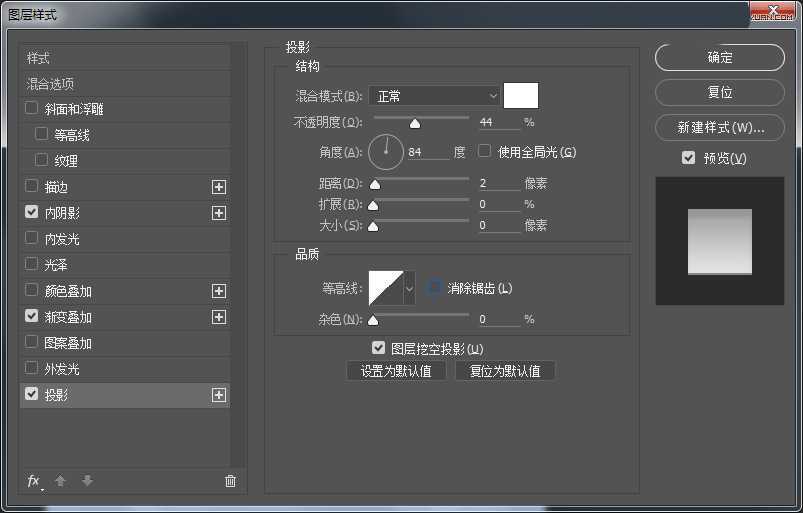This screenshot has width=803, height=513.
Task: Click 扩展 slider handle
Action: click(x=373, y=205)
